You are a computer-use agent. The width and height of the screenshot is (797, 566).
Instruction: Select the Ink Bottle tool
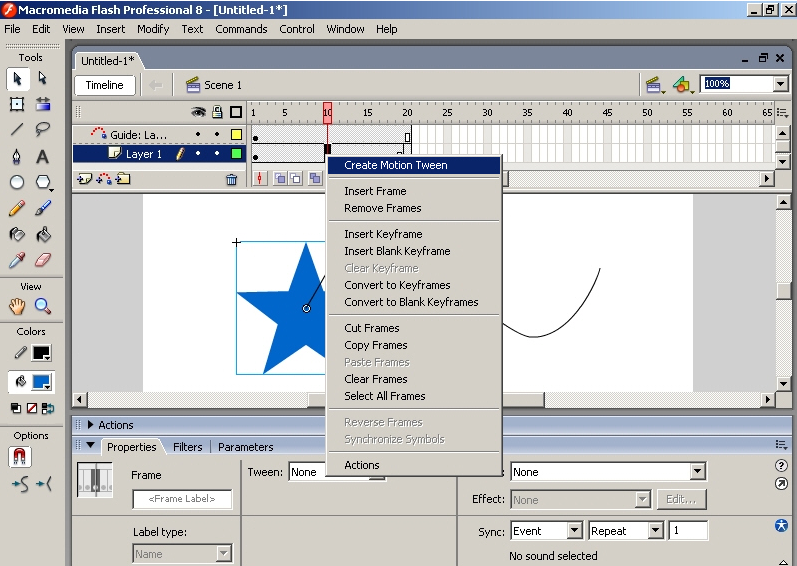pyautogui.click(x=17, y=234)
